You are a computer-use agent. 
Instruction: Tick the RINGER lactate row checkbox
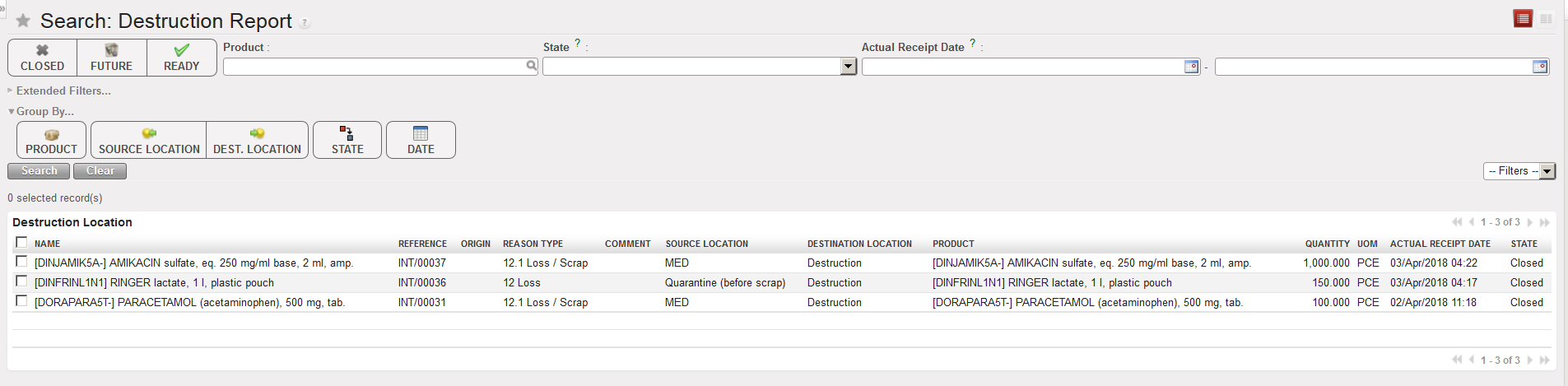[x=21, y=281]
